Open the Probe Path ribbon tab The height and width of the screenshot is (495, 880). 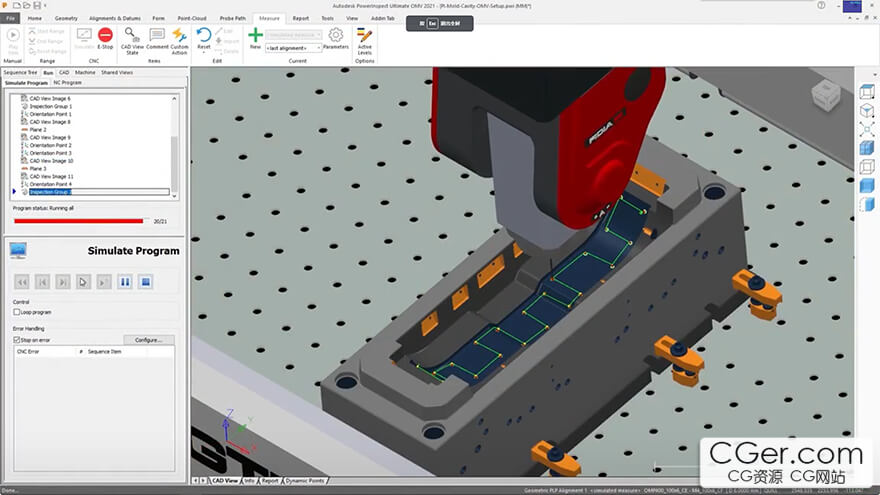[232, 19]
